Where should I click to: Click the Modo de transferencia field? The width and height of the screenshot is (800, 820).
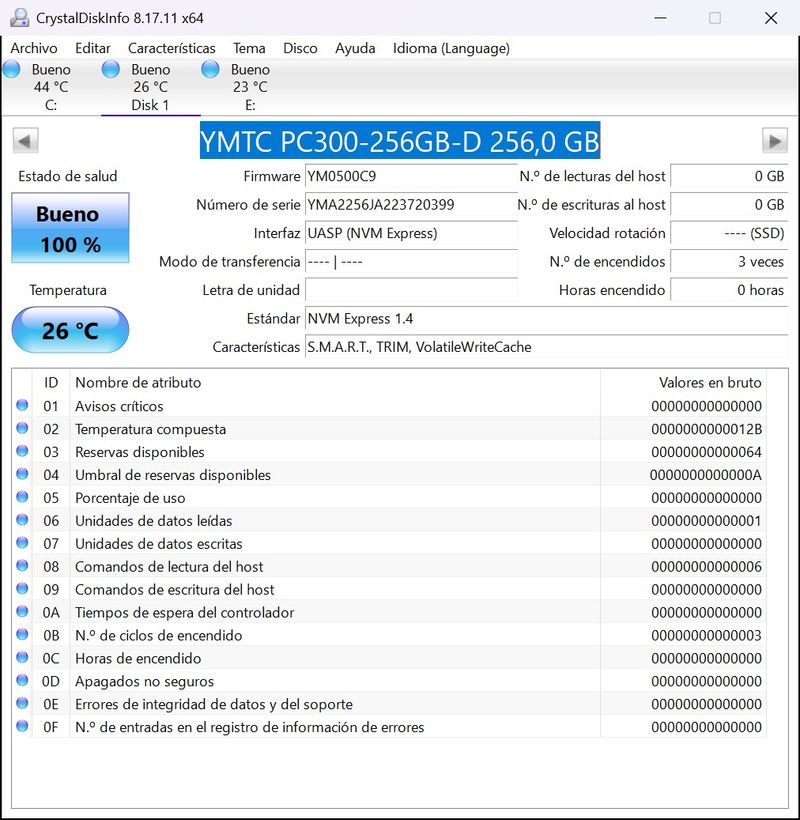(411, 261)
